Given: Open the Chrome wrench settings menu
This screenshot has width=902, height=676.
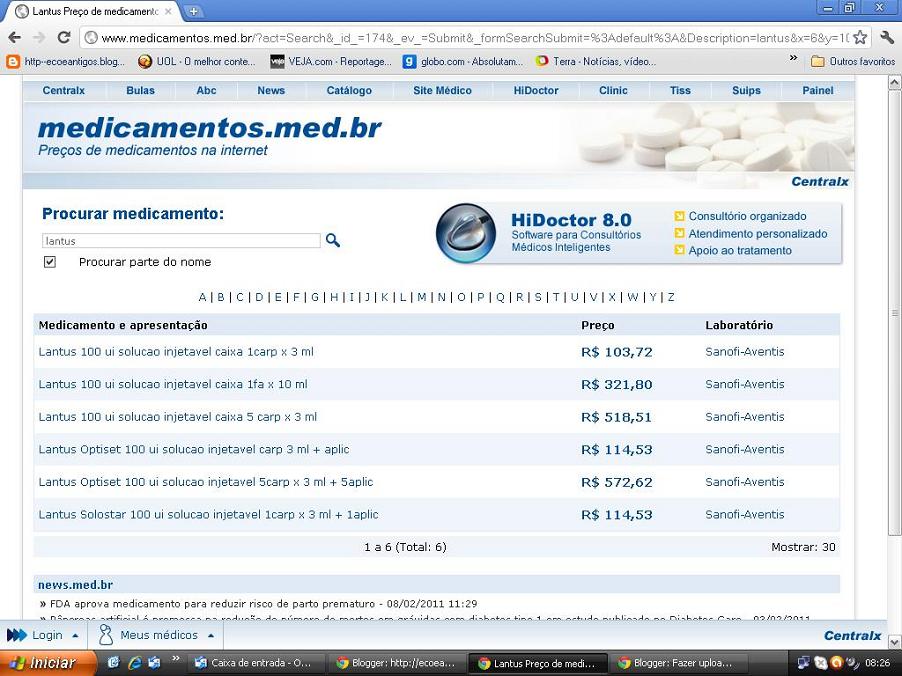Looking at the screenshot, I should pyautogui.click(x=886, y=38).
